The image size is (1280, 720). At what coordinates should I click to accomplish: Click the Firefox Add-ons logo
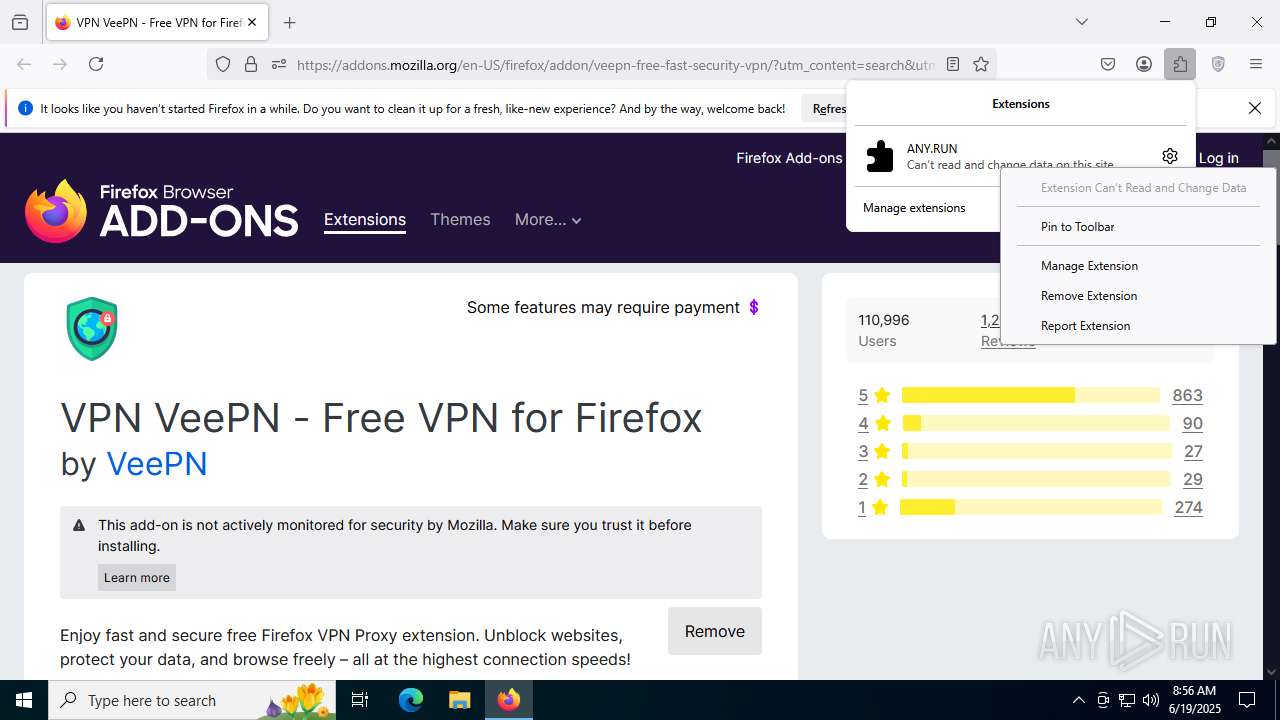coord(162,211)
